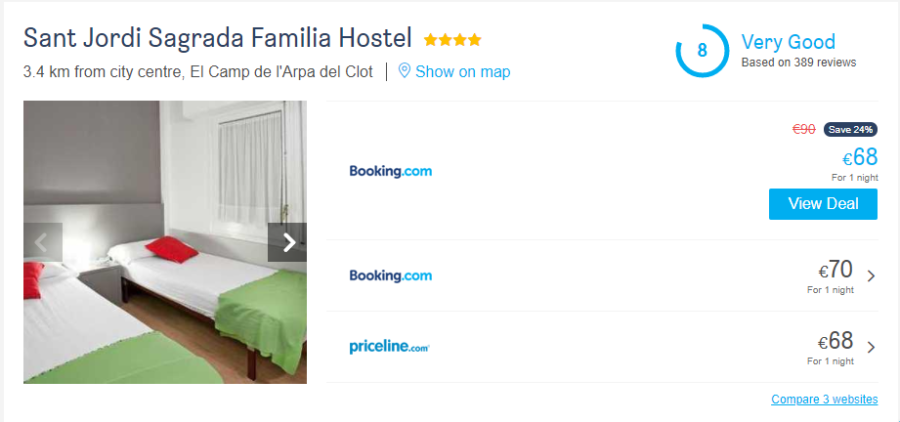Click the map pin icon beside Show on map
The width and height of the screenshot is (900, 422).
pyautogui.click(x=404, y=71)
